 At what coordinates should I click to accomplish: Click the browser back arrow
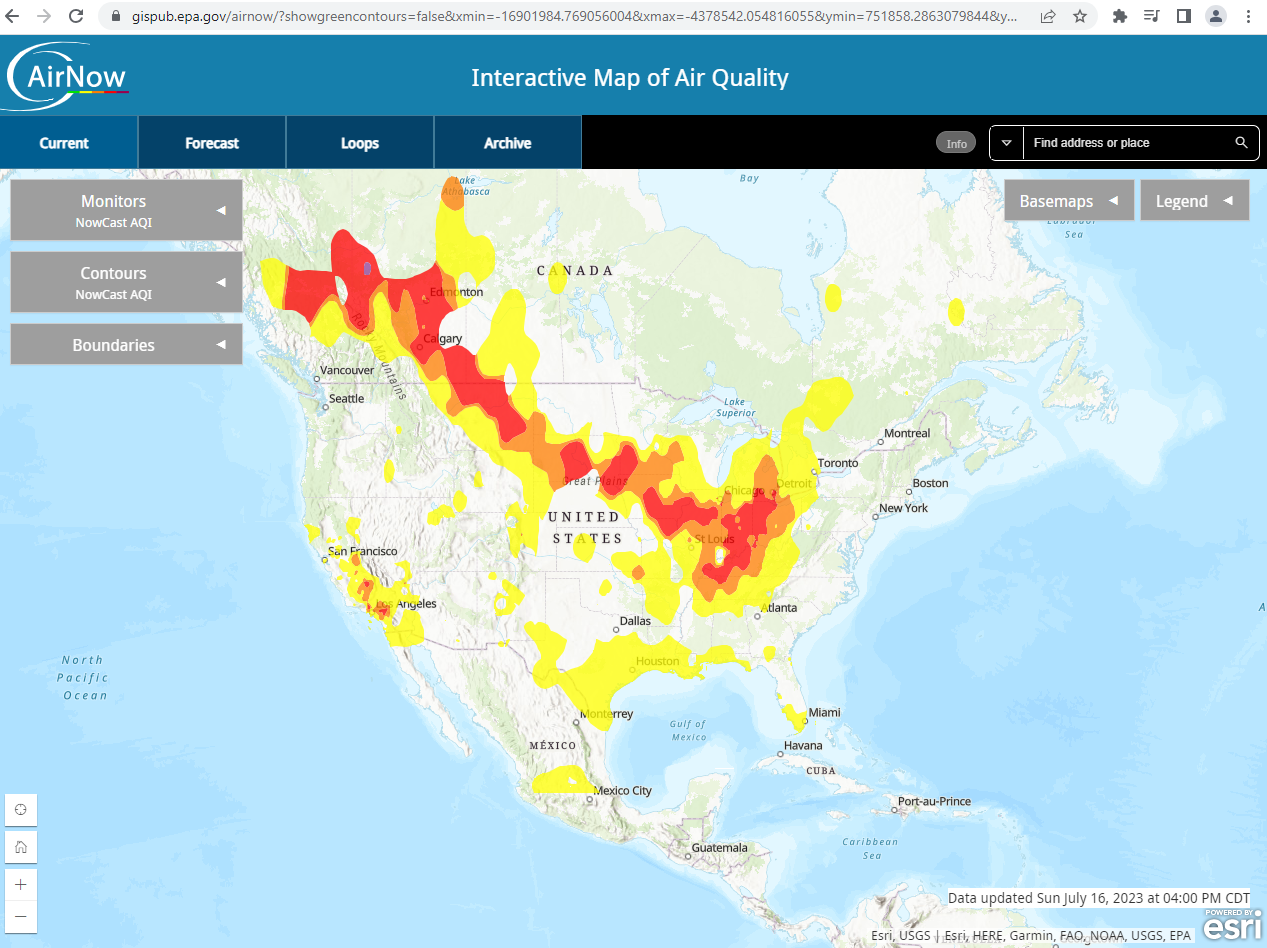click(14, 16)
